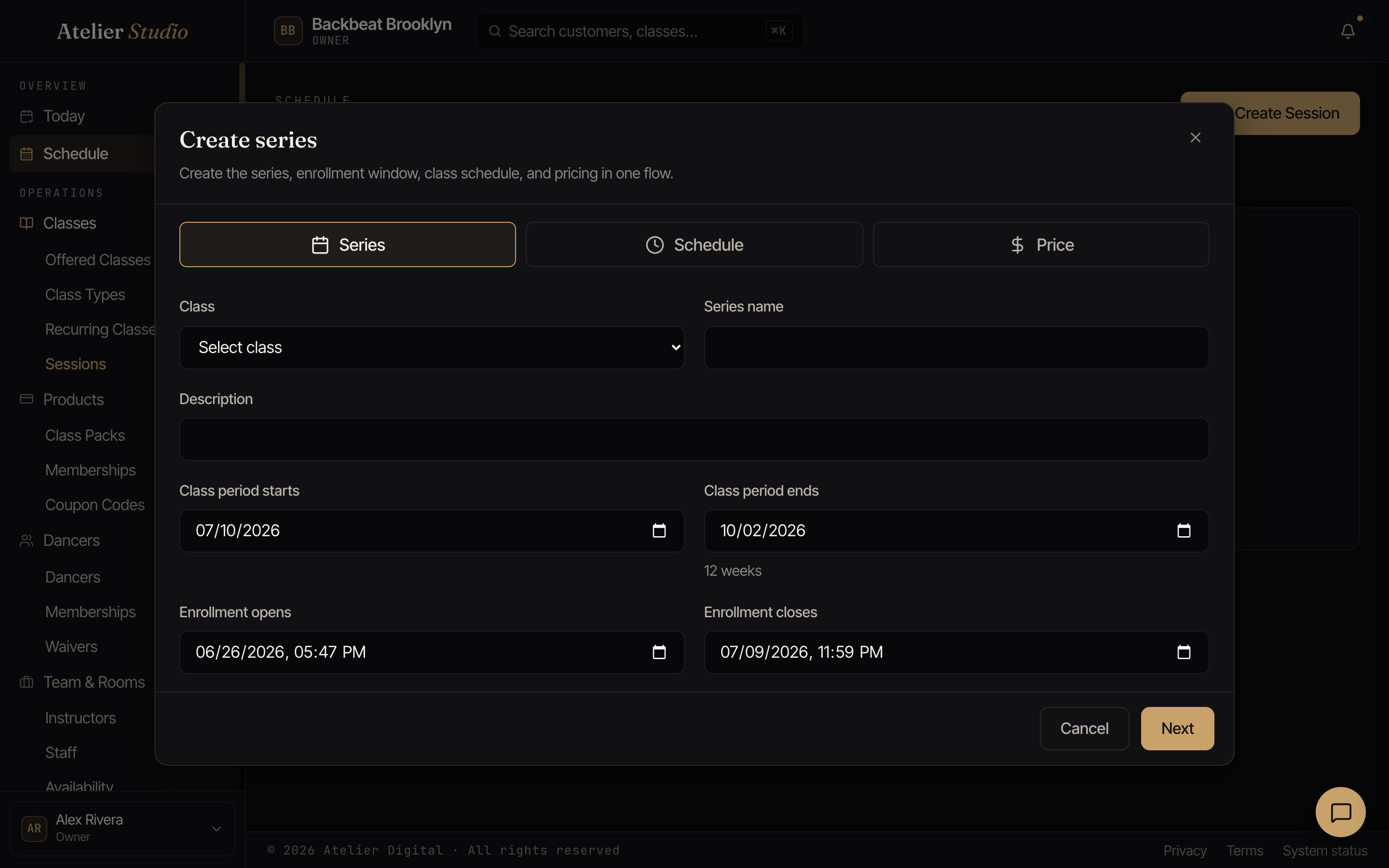Switch to the Schedule tab in the dialog
This screenshot has height=868, width=1389.
694,244
